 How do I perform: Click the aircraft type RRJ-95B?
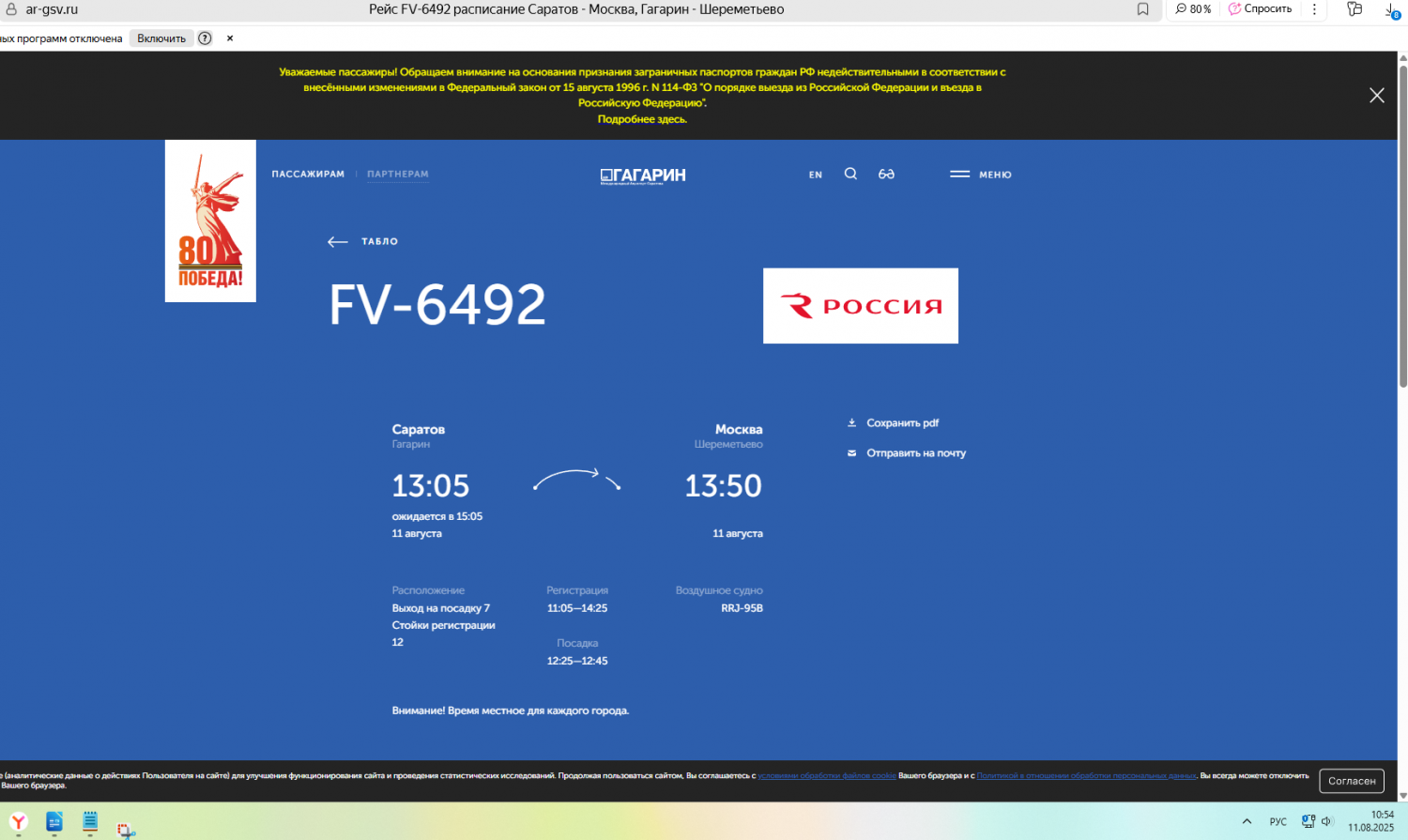(x=742, y=608)
